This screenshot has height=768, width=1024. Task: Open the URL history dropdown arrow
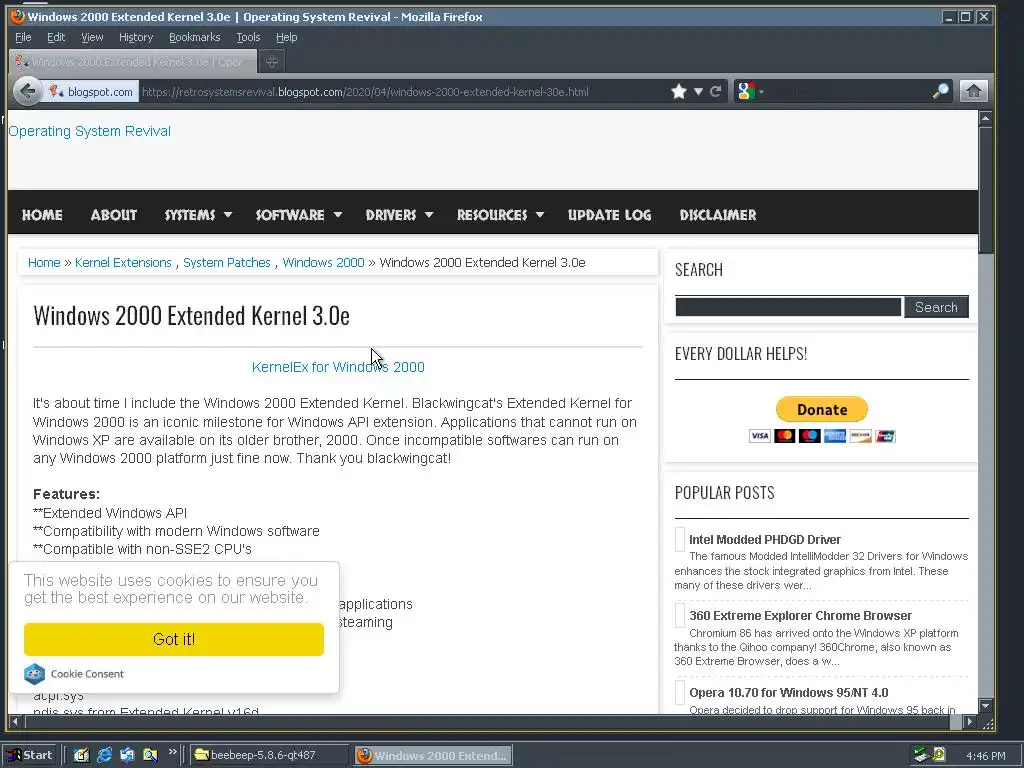pos(698,91)
